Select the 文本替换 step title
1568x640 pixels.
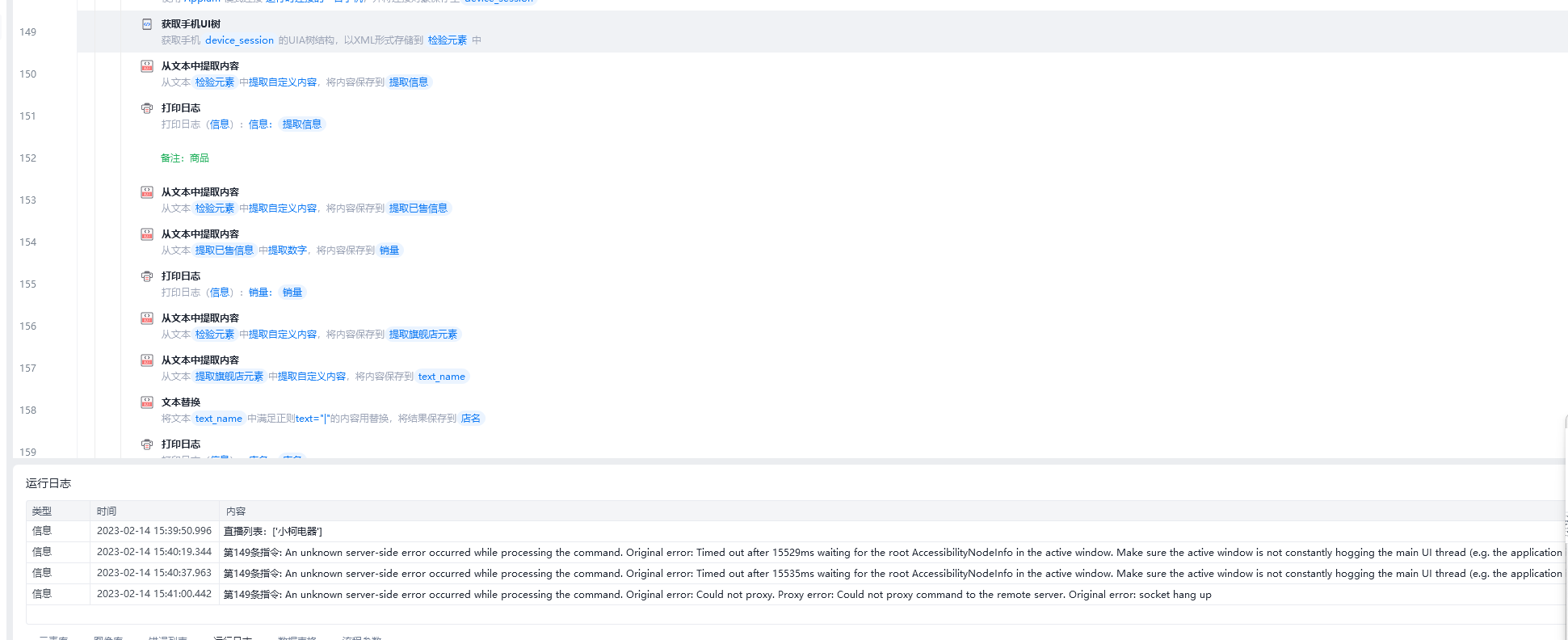tap(181, 402)
